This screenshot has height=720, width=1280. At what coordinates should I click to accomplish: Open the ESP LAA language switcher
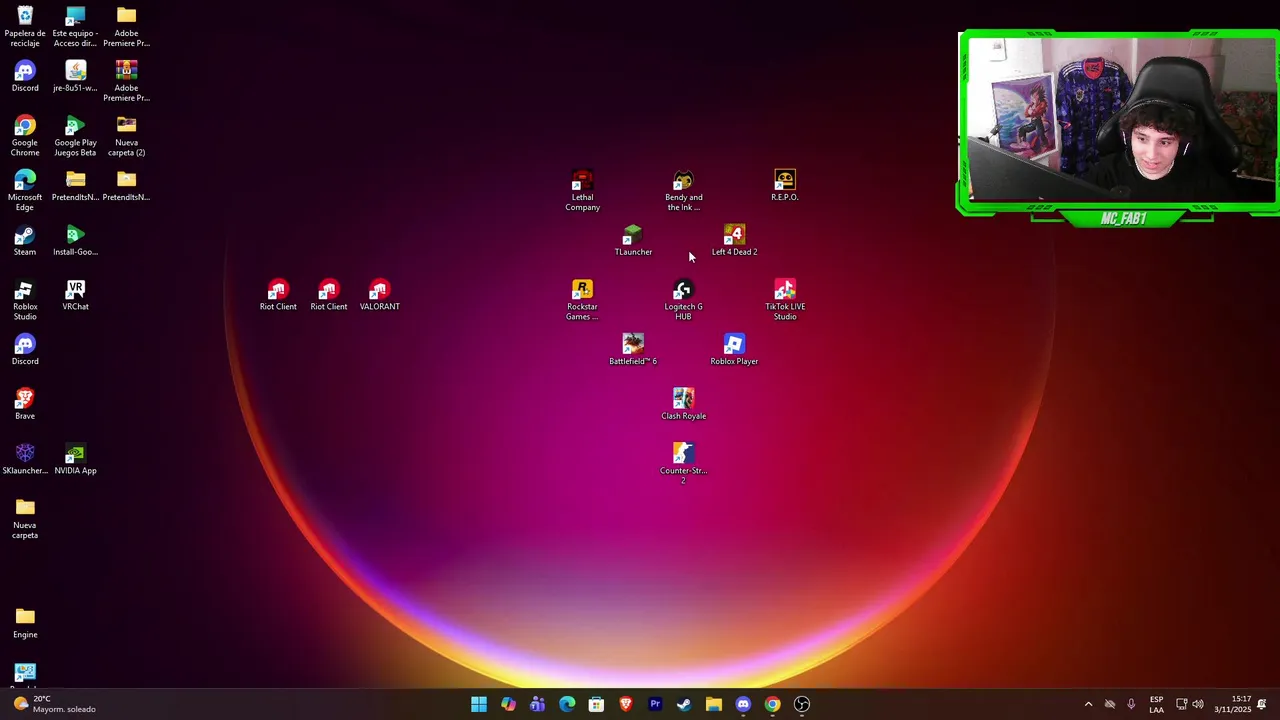(1156, 704)
